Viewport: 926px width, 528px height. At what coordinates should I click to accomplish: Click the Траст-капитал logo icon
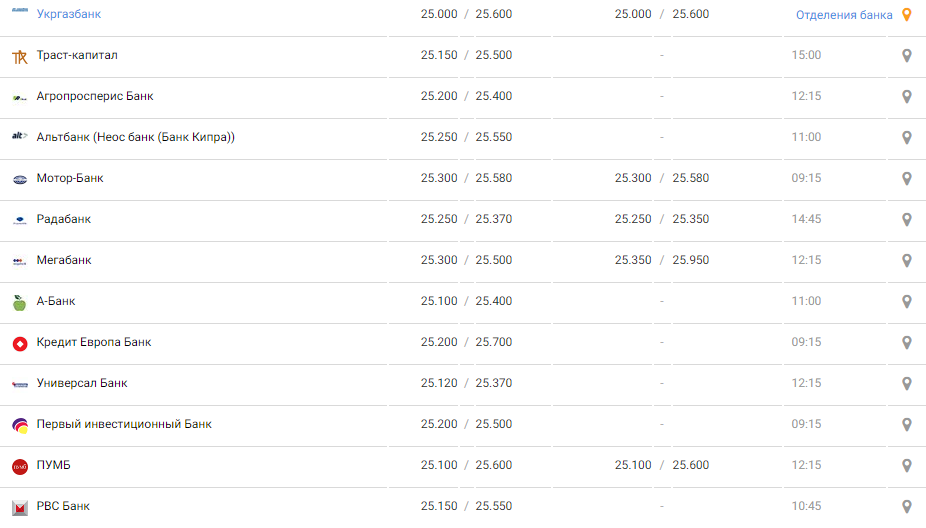pos(20,56)
